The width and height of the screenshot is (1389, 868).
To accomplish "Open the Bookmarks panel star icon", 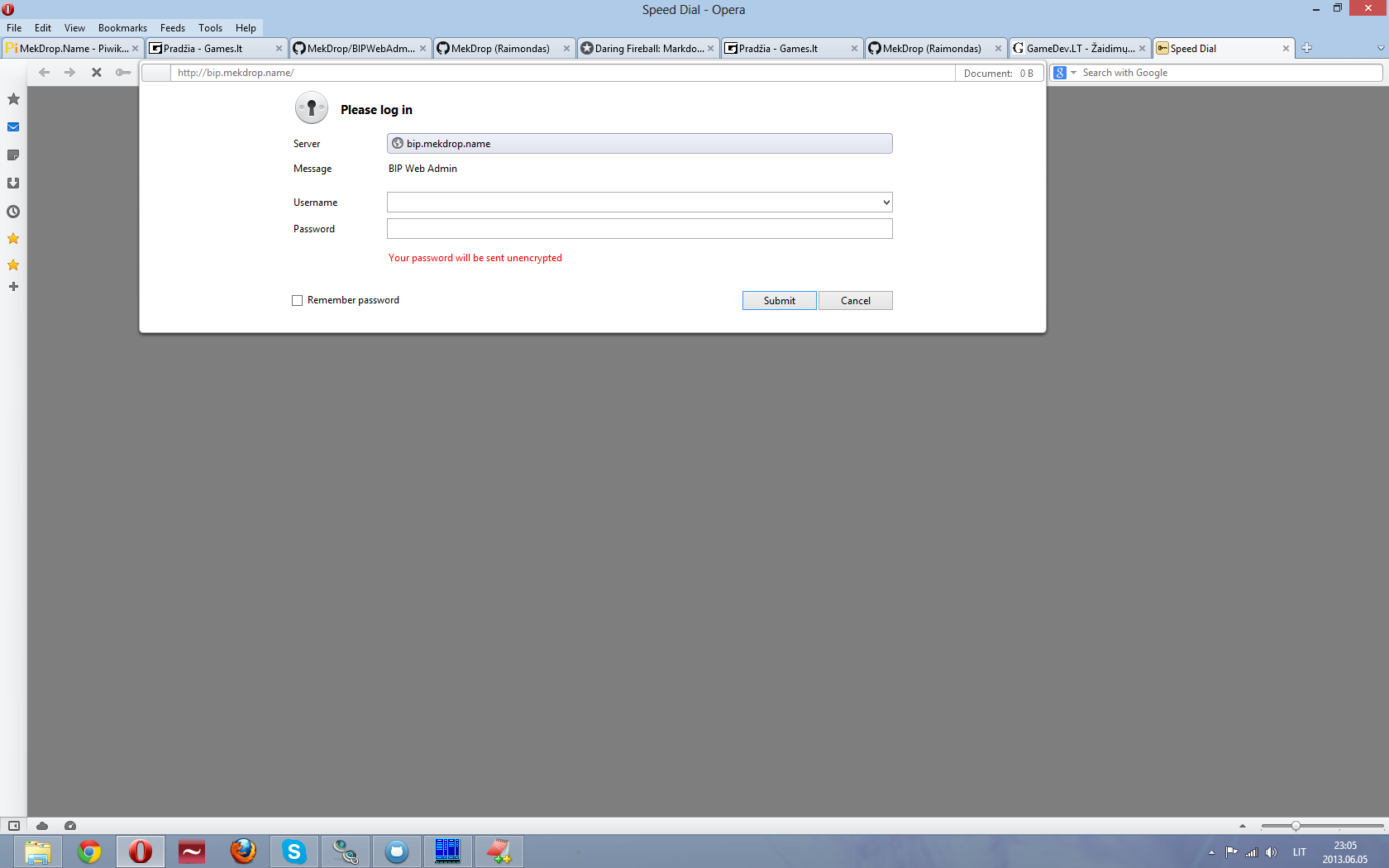I will (13, 99).
